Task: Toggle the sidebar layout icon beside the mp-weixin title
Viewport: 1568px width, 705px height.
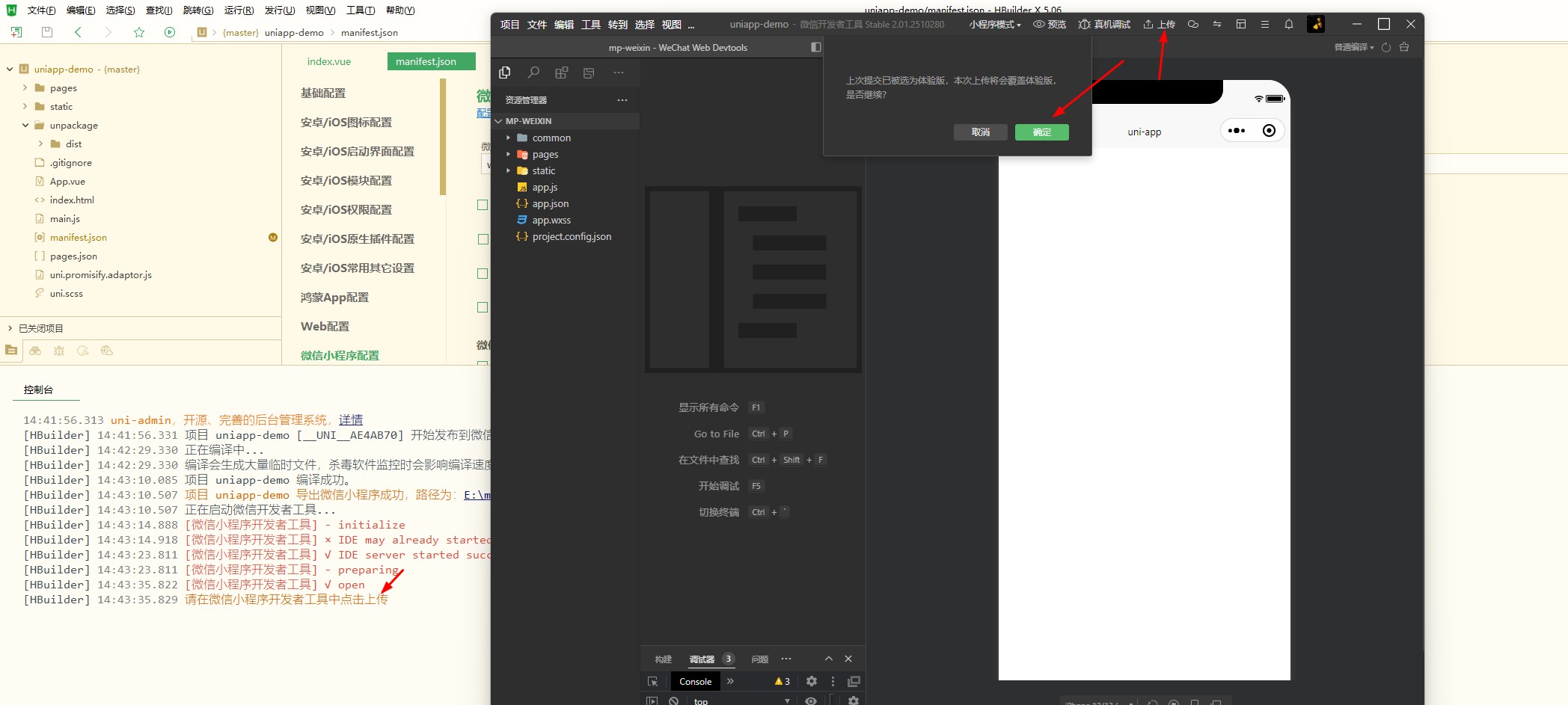Action: [816, 47]
